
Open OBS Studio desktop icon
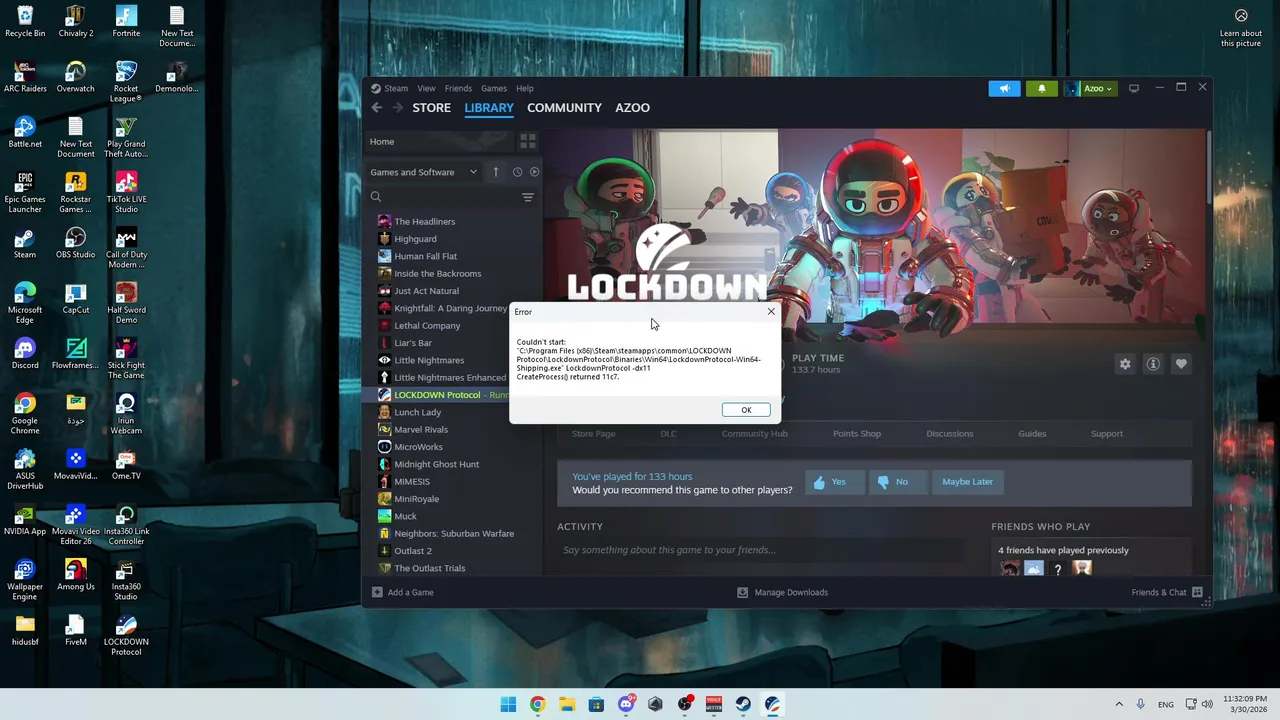[75, 243]
